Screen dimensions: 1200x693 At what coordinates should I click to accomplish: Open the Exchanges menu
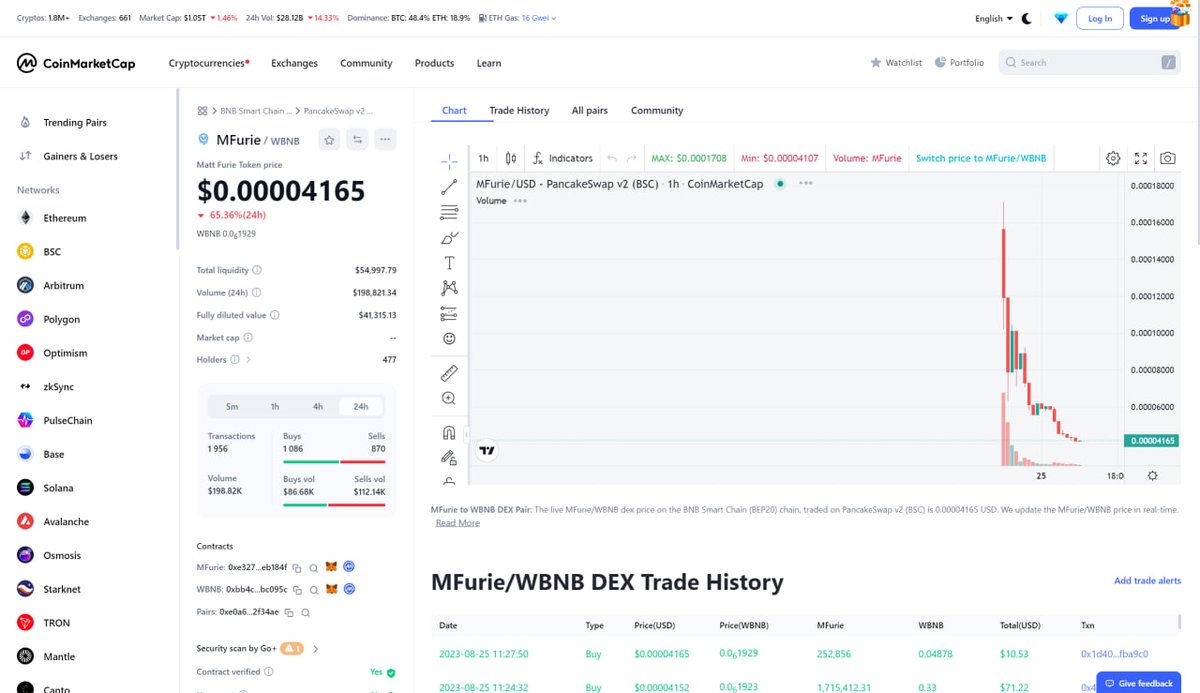tap(294, 63)
